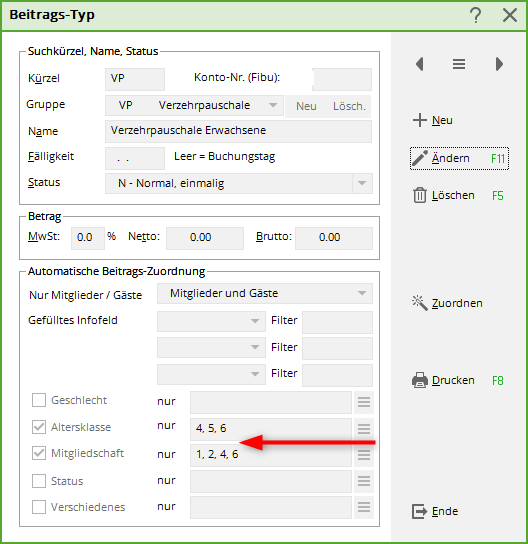Click the Löschen trash can icon
Screen dimensions: 528x544
click(420, 195)
